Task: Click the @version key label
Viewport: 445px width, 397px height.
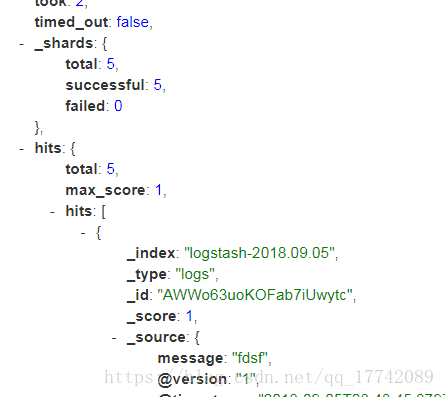Action: click(192, 380)
